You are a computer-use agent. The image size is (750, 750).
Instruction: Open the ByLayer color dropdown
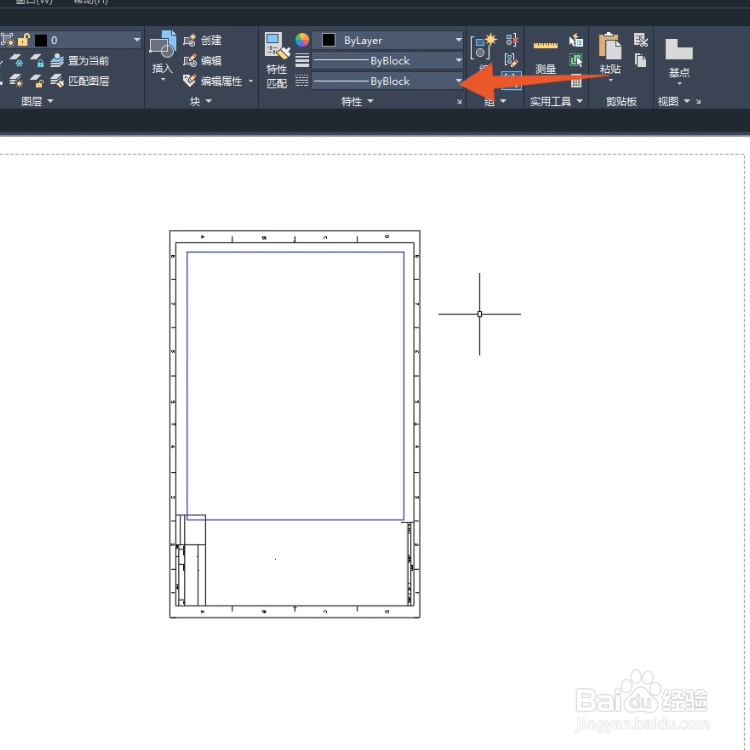(458, 40)
